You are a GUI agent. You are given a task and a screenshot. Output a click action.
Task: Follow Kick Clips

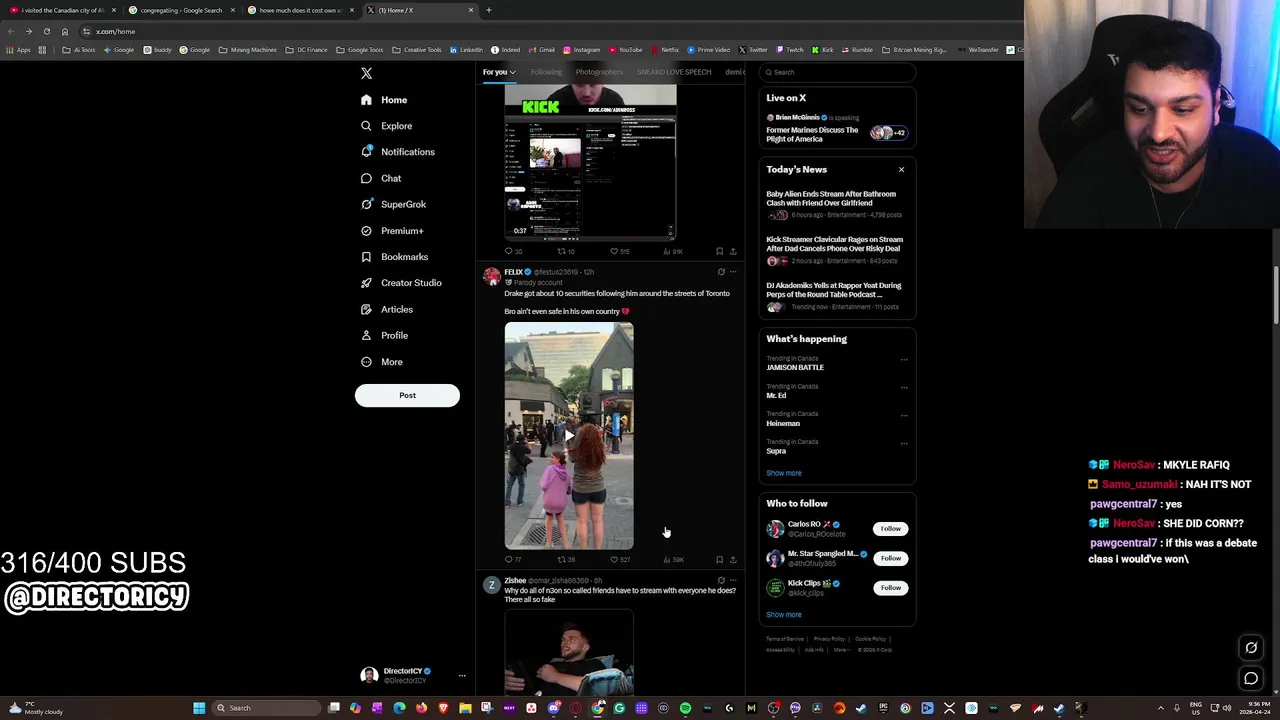coord(890,587)
